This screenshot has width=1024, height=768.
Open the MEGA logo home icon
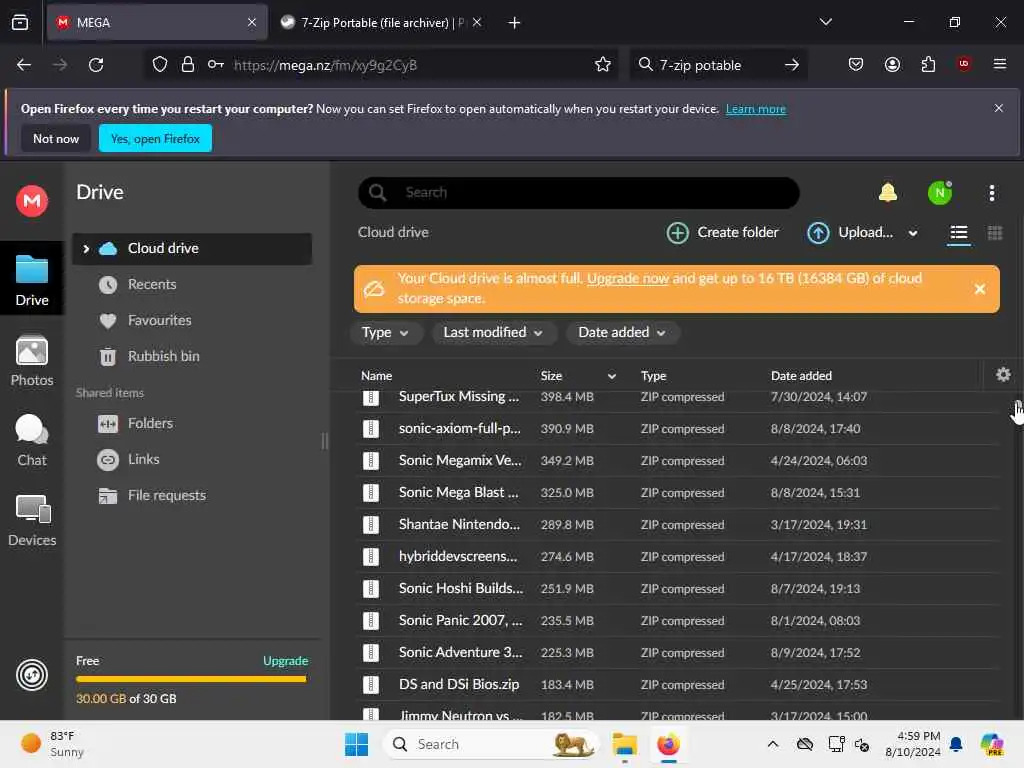coord(31,200)
